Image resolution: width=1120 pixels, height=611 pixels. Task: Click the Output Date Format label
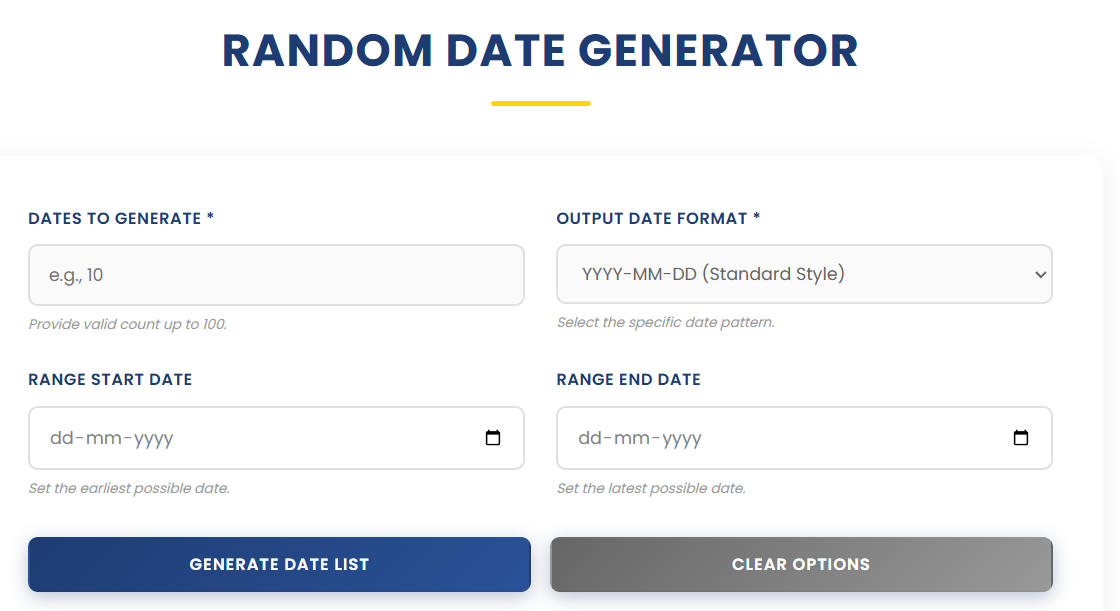[656, 218]
